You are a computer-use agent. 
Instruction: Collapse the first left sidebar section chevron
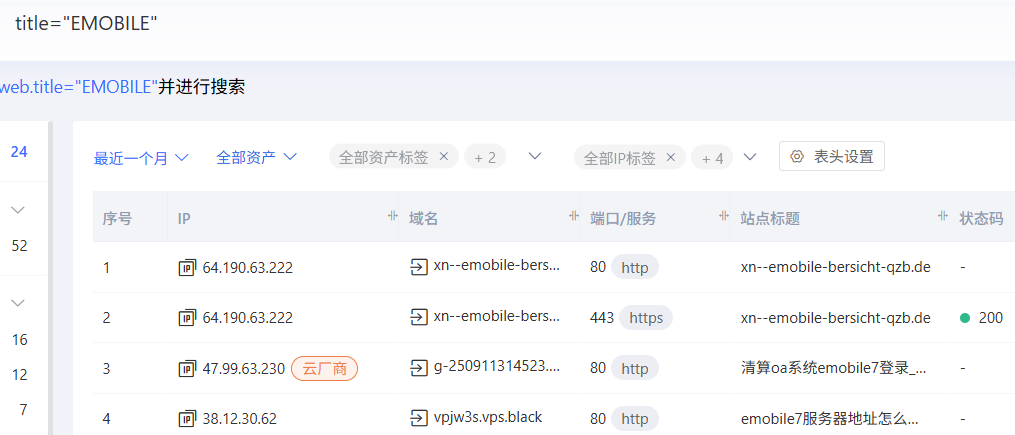pos(18,210)
